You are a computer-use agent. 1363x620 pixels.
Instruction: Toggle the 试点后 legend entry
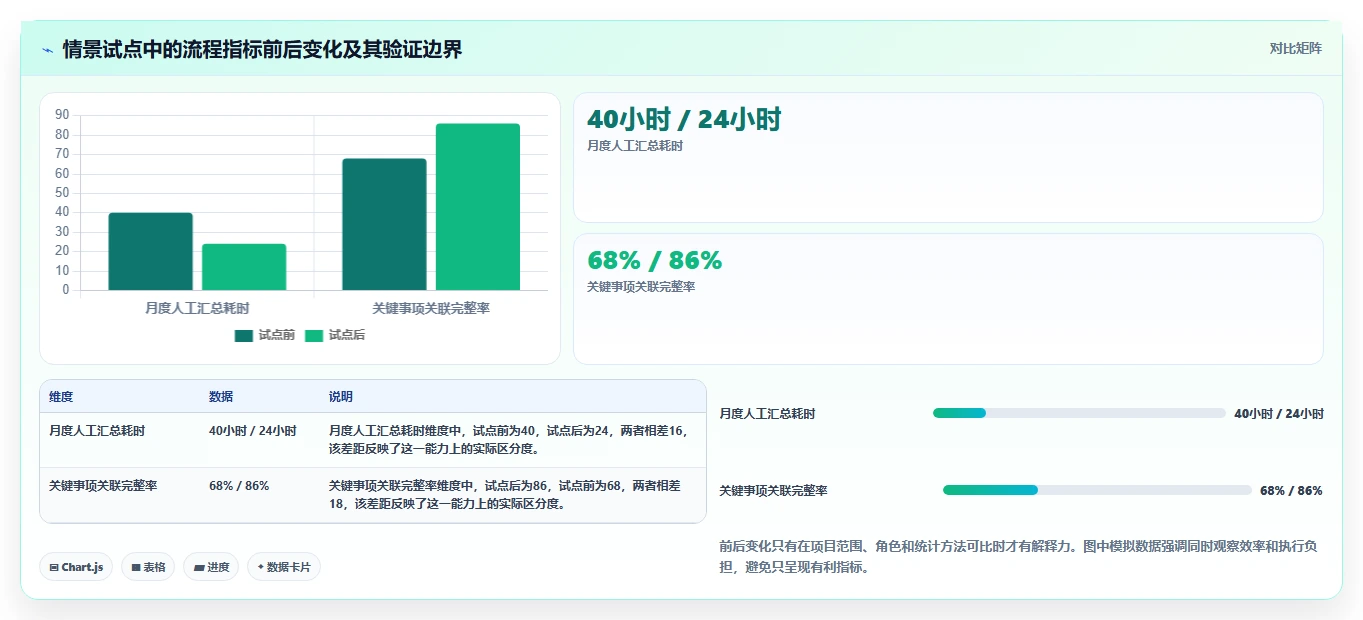(x=335, y=336)
